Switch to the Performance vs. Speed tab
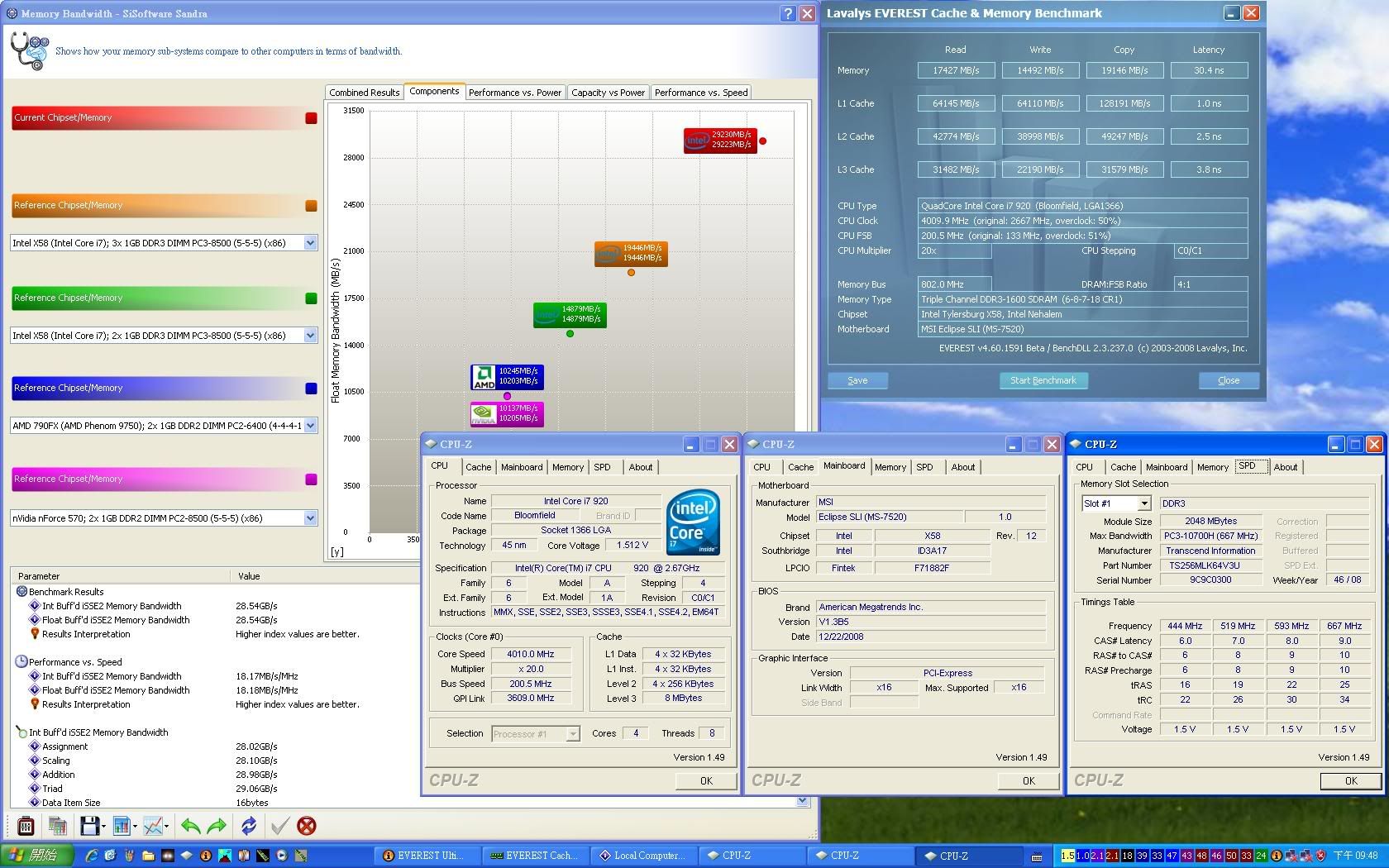 pos(701,93)
